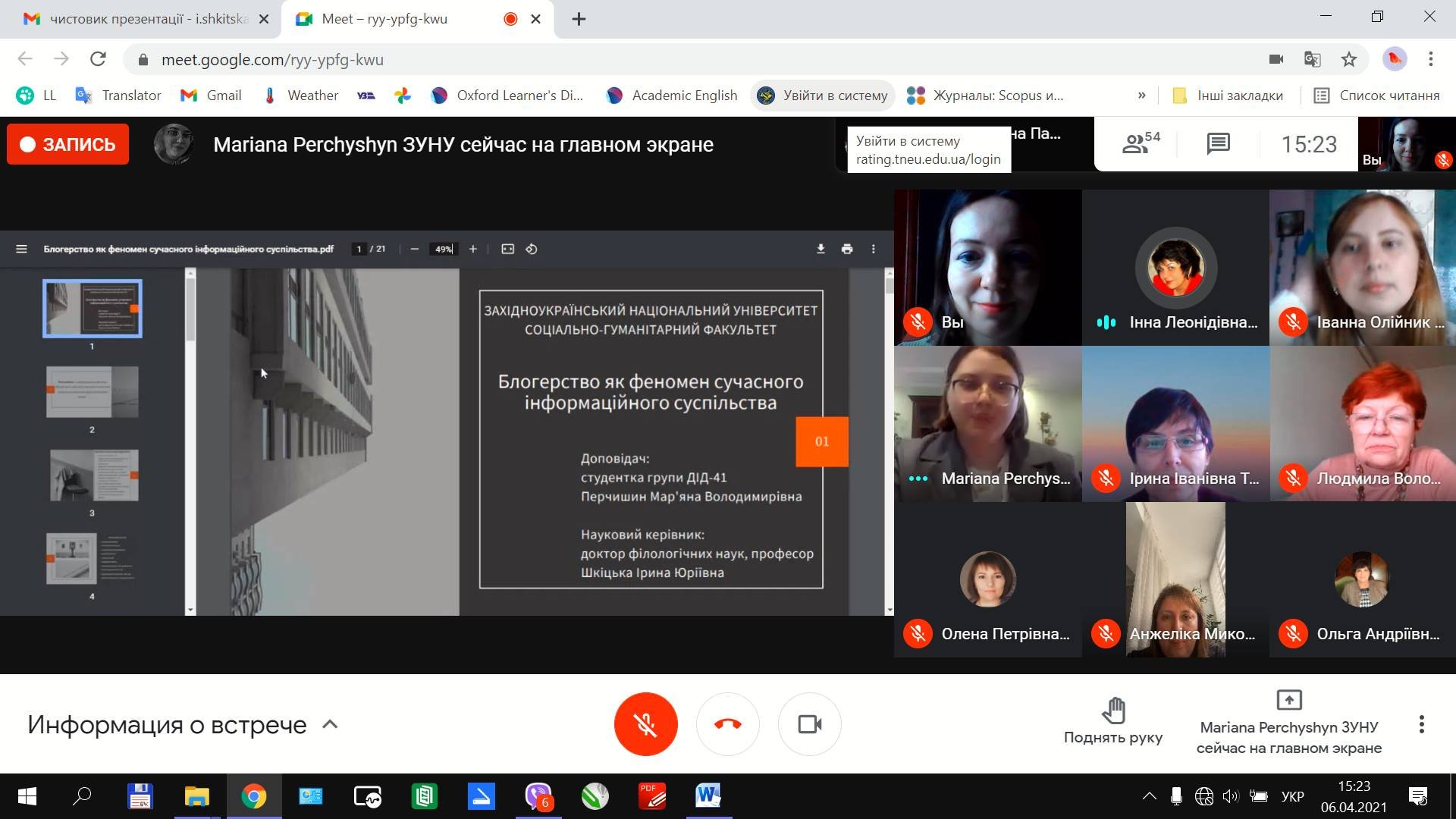Viewport: 1456px width, 819px height.
Task: Select PDF page 2 thumbnail
Action: (x=92, y=392)
